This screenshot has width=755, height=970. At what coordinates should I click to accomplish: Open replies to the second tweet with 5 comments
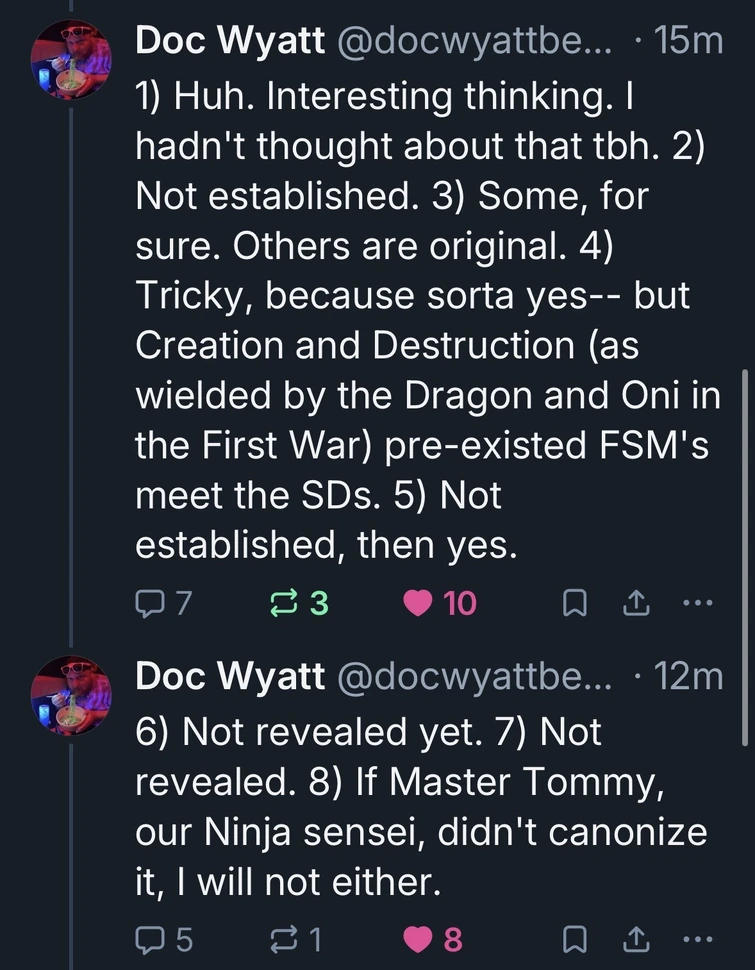(148, 938)
